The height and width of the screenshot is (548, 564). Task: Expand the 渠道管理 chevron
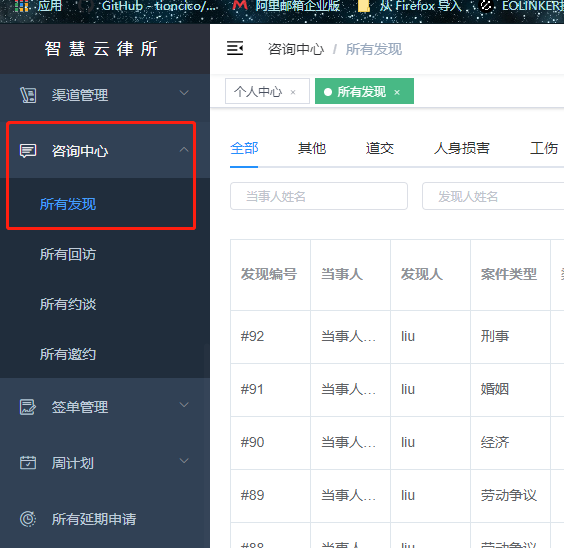pos(184,93)
